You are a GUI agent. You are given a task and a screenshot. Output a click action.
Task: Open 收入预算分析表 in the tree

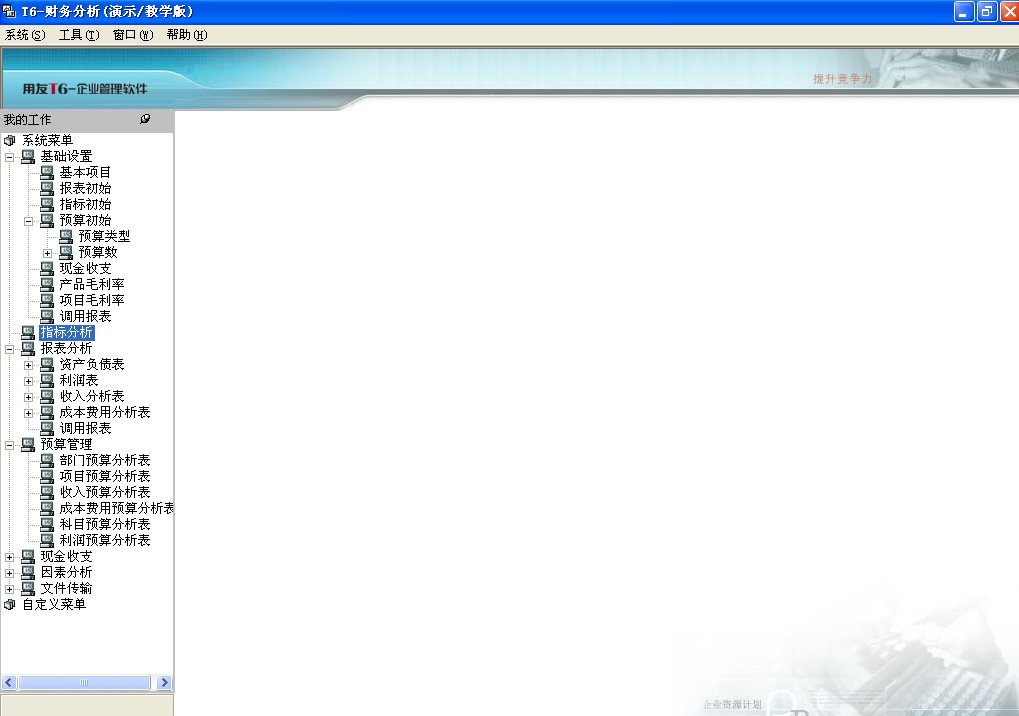click(105, 492)
